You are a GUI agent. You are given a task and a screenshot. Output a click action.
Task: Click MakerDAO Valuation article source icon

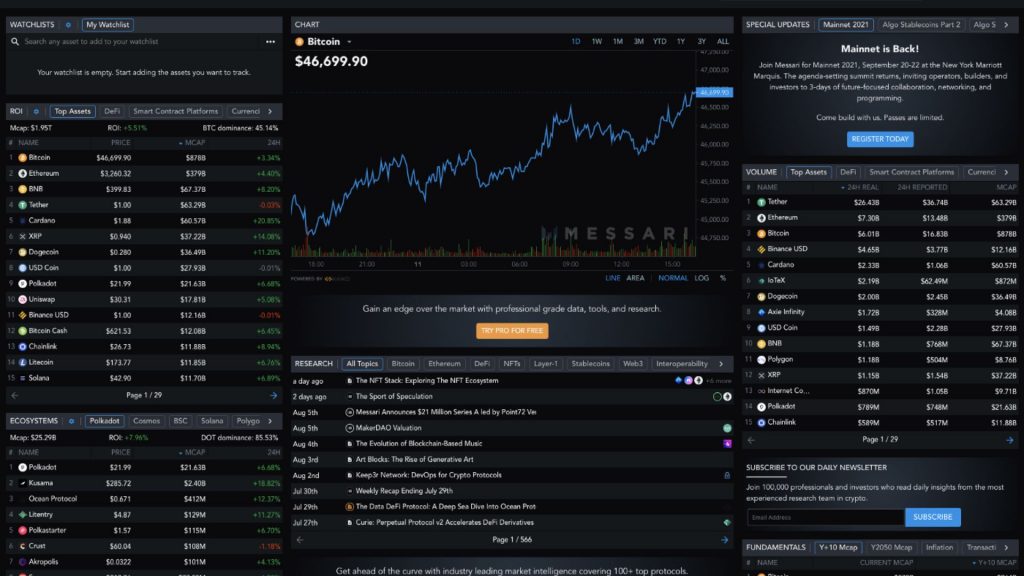tap(349, 428)
